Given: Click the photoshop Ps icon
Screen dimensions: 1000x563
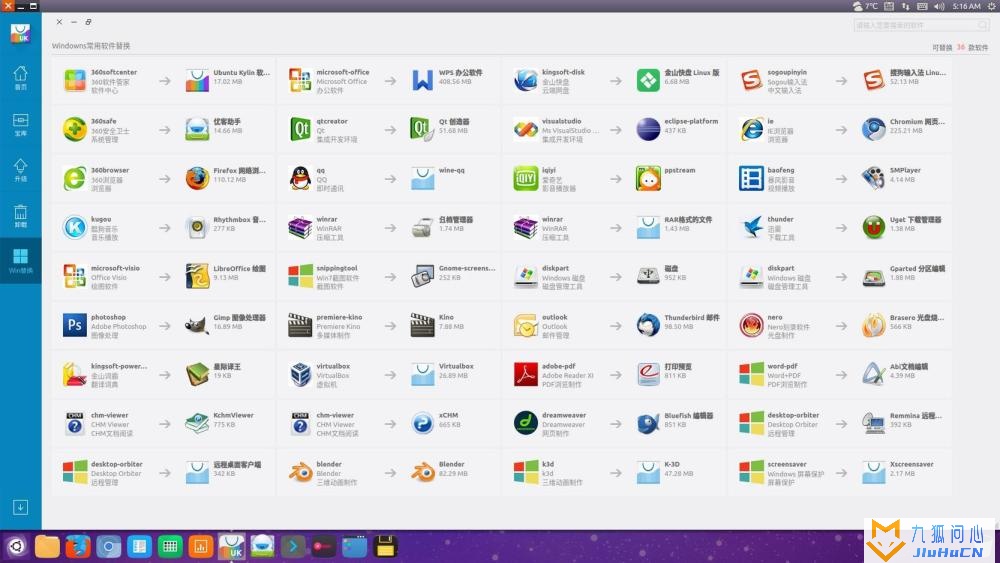Looking at the screenshot, I should (x=75, y=326).
